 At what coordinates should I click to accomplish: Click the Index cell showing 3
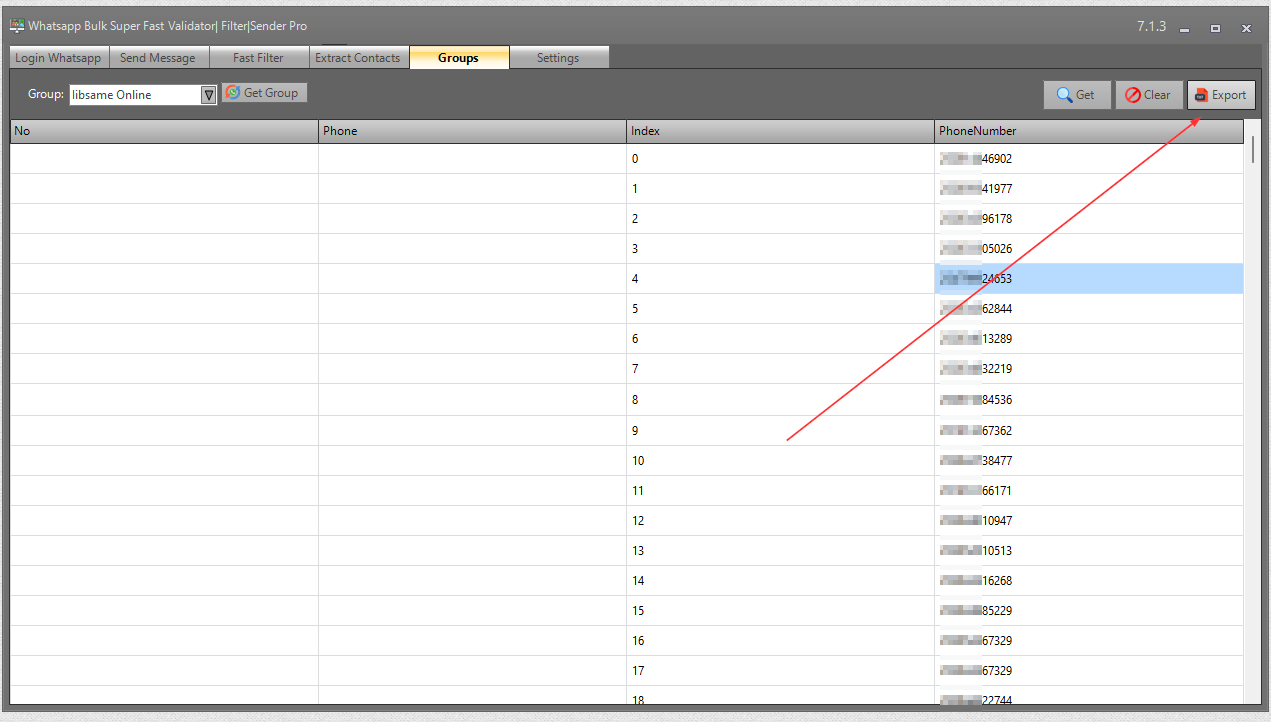[780, 249]
